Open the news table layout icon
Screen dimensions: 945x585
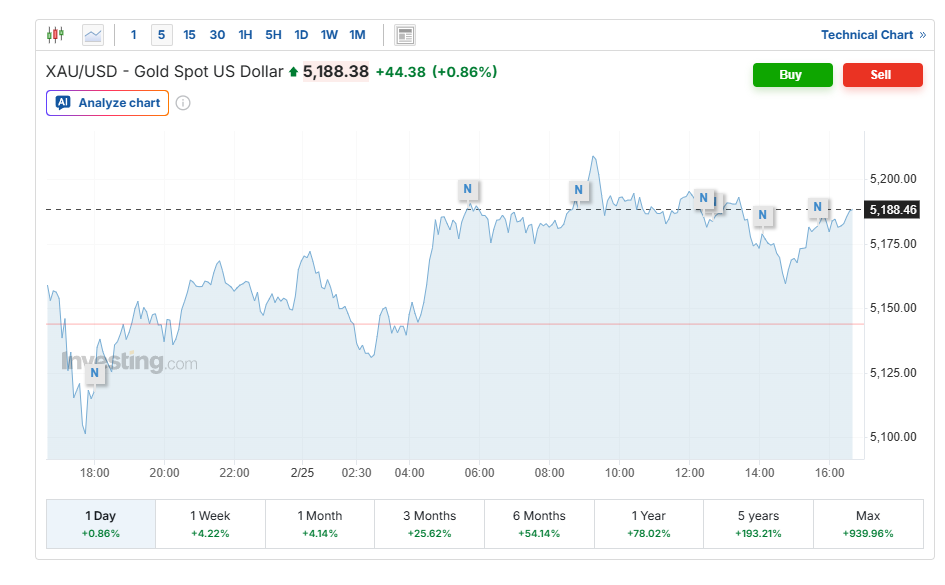click(405, 35)
